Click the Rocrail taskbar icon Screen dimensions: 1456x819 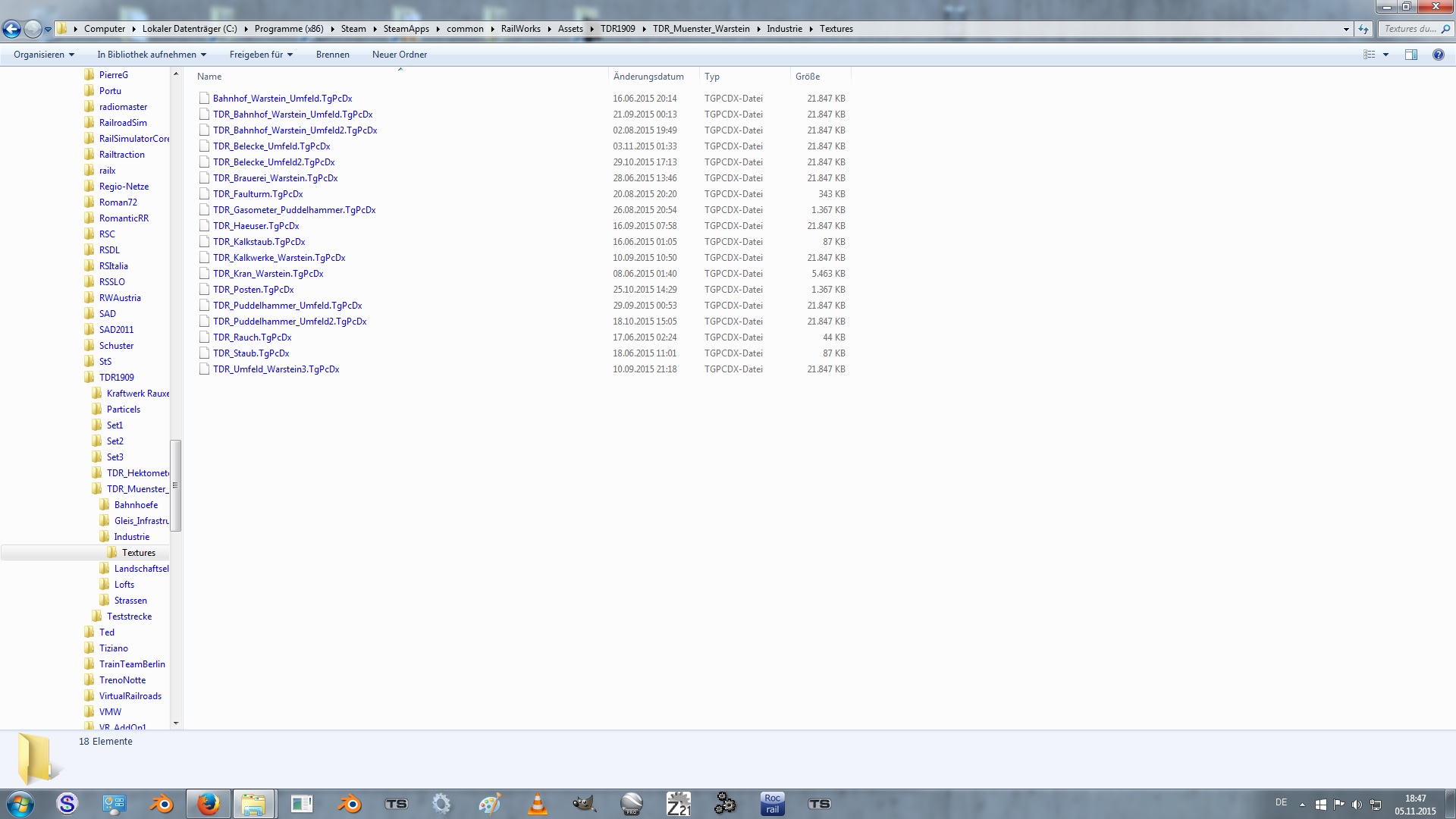(x=772, y=804)
